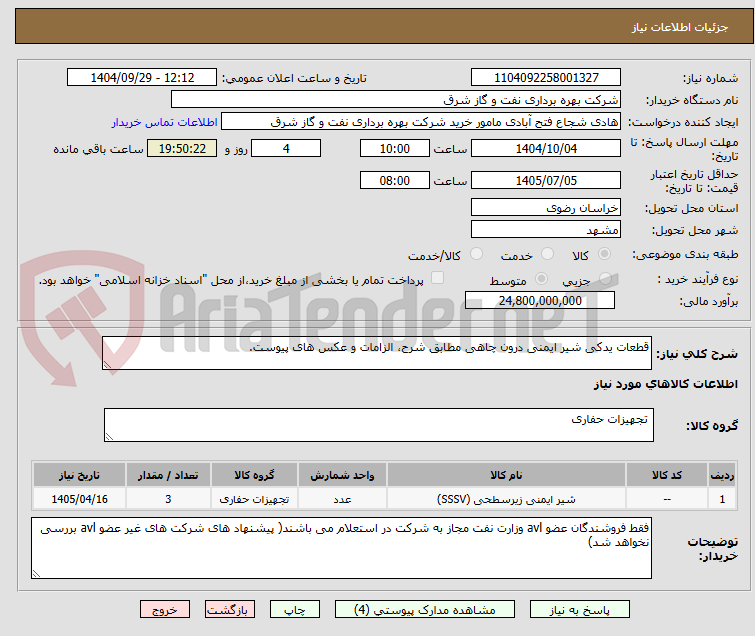Click the estimate field 24,800,000,000
This screenshot has height=636, width=755.
coord(540,300)
